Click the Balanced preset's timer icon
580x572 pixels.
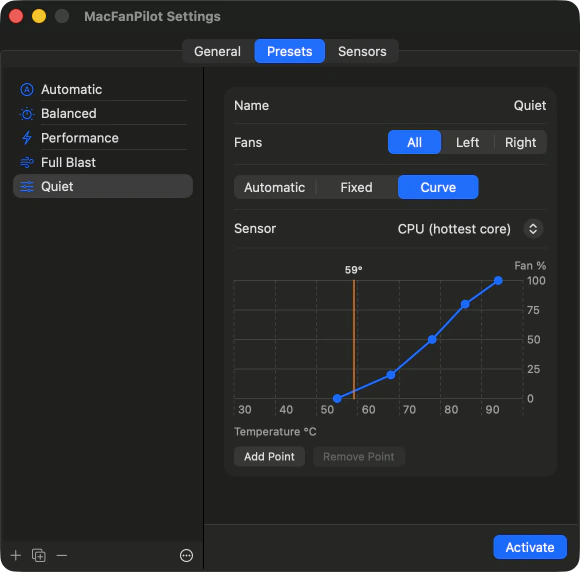coord(27,114)
